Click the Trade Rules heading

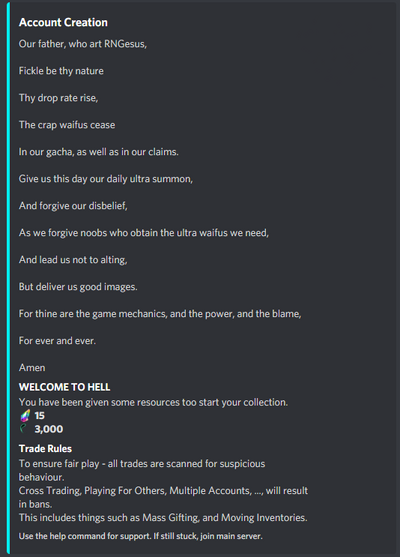pyautogui.click(x=45, y=449)
